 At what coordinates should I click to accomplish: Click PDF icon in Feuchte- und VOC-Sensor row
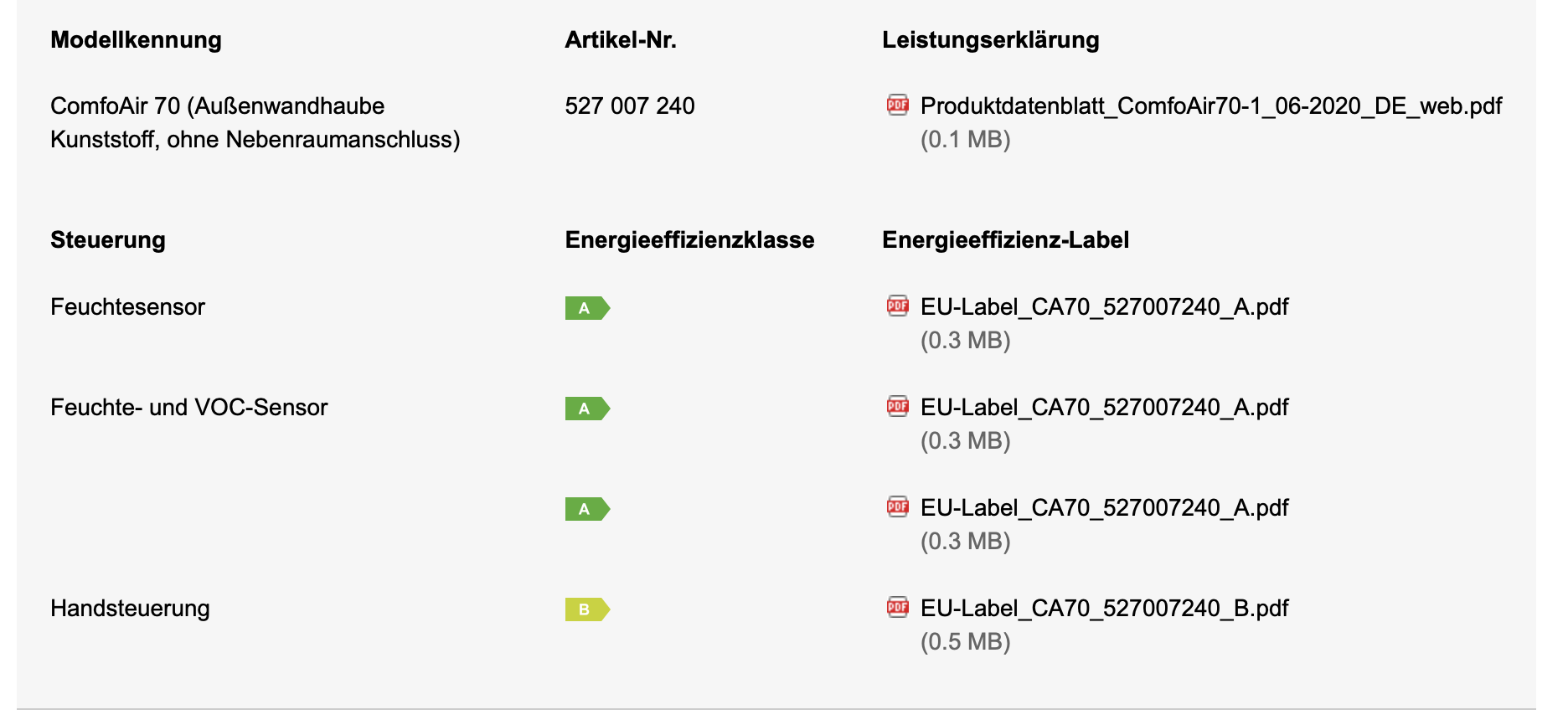click(897, 406)
